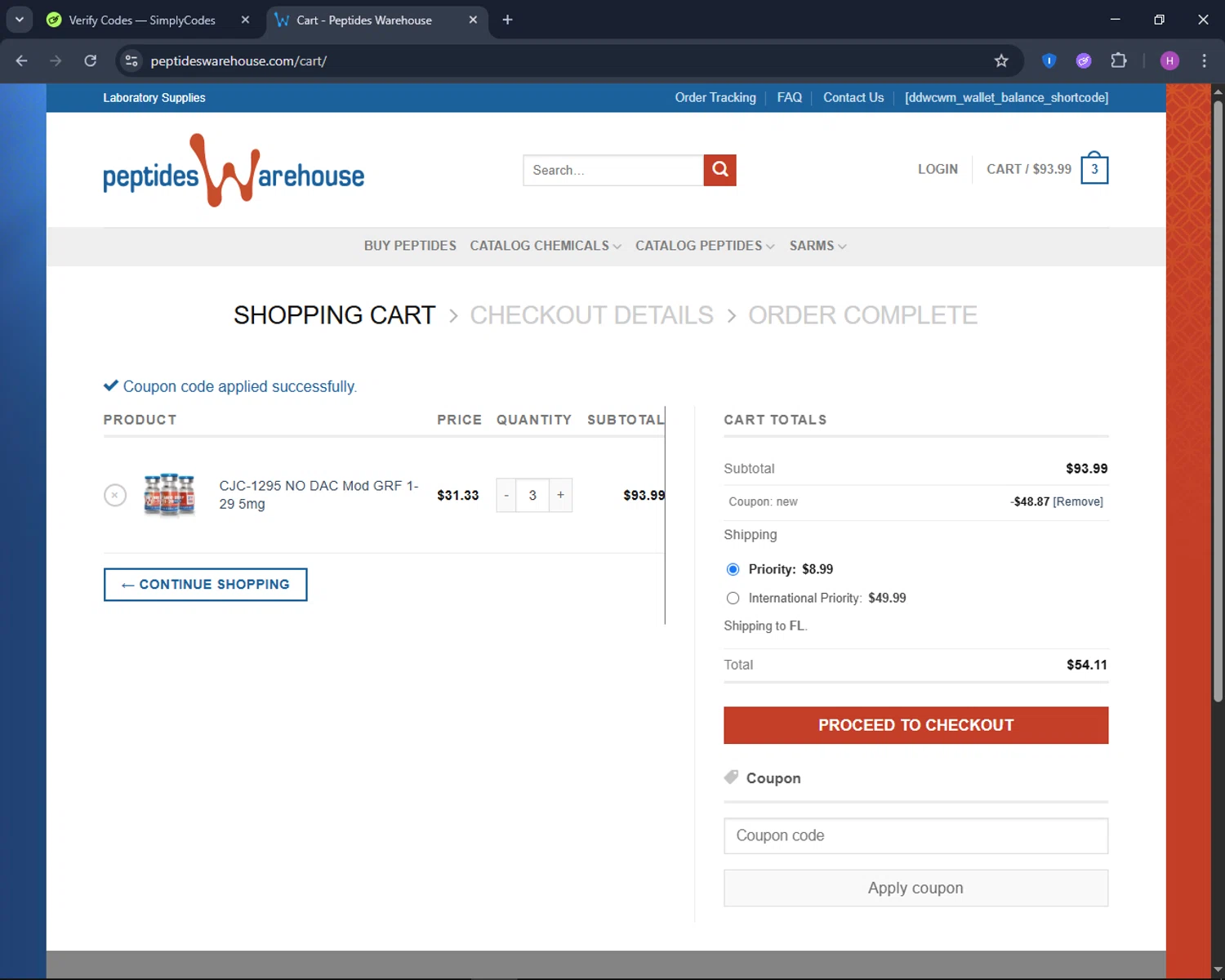Viewport: 1225px width, 980px height.
Task: Open the profile avatar H
Action: tap(1169, 60)
